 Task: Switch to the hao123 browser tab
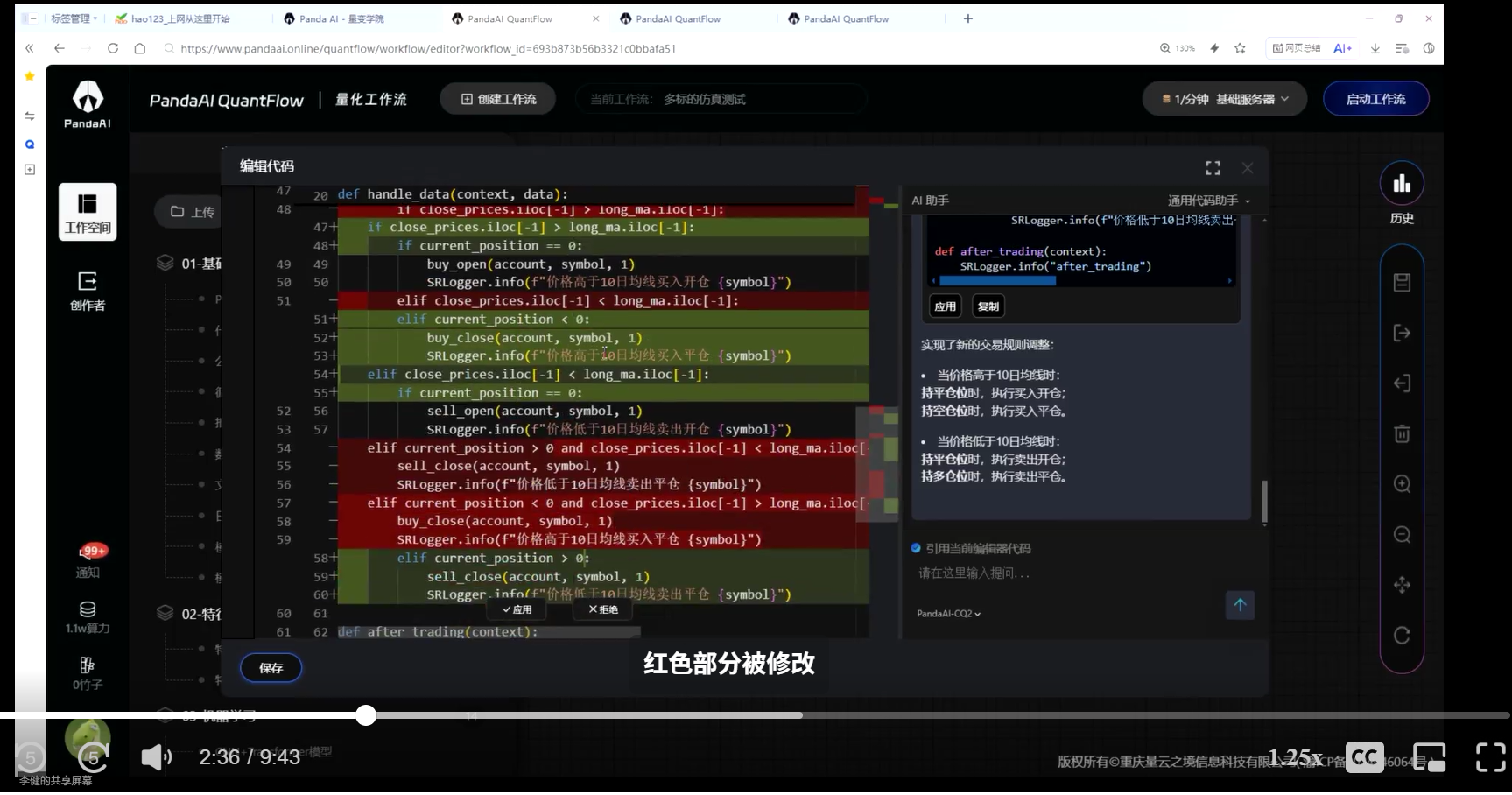click(181, 18)
